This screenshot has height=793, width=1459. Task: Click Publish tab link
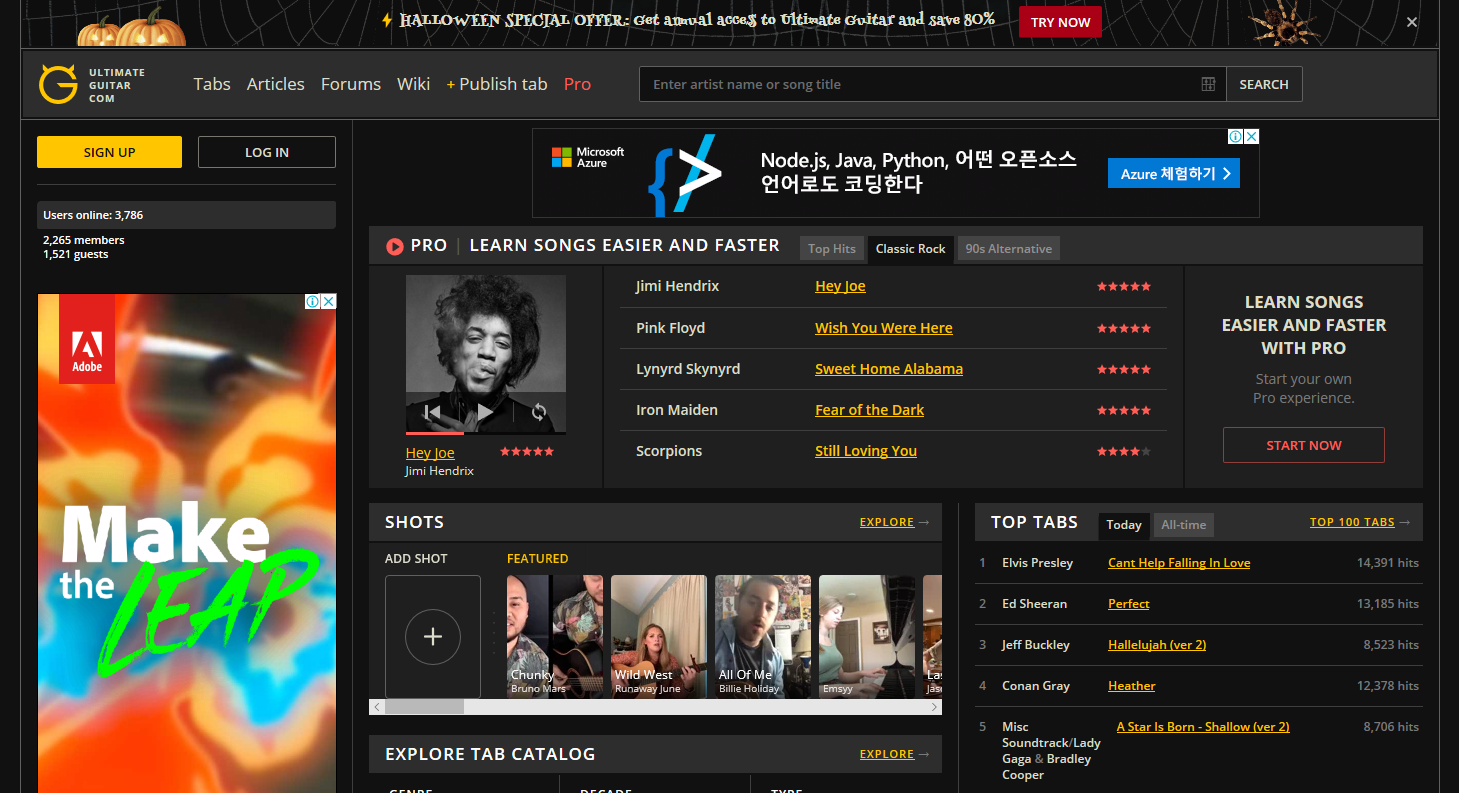pyautogui.click(x=497, y=84)
